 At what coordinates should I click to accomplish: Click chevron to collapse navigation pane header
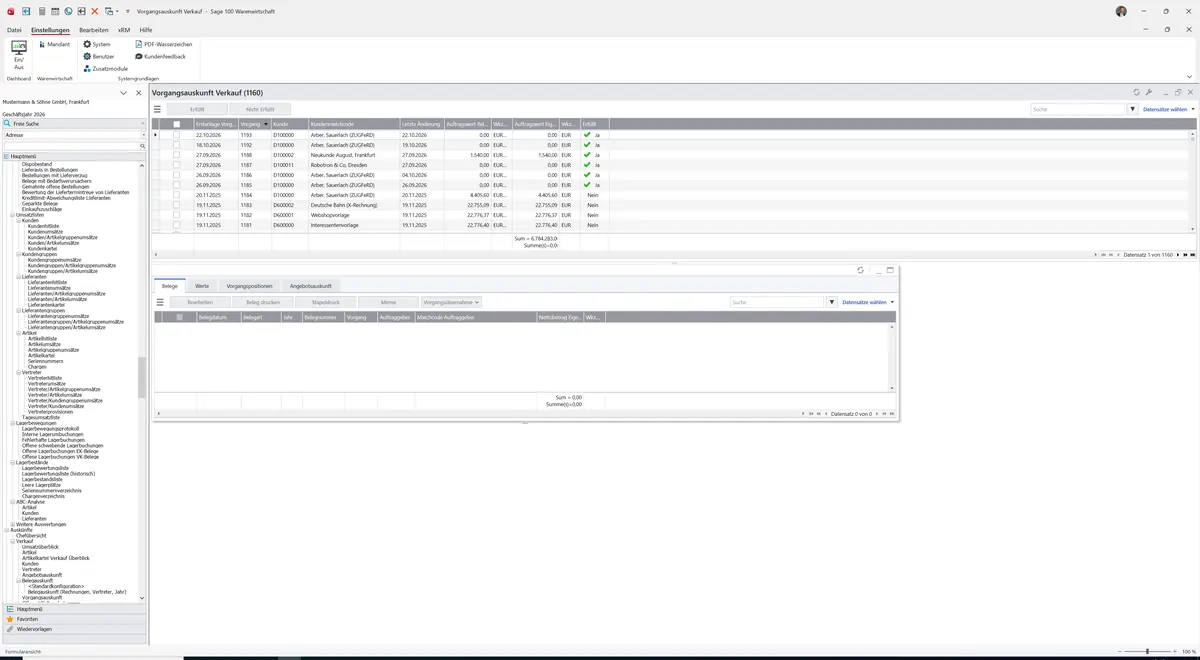click(124, 93)
